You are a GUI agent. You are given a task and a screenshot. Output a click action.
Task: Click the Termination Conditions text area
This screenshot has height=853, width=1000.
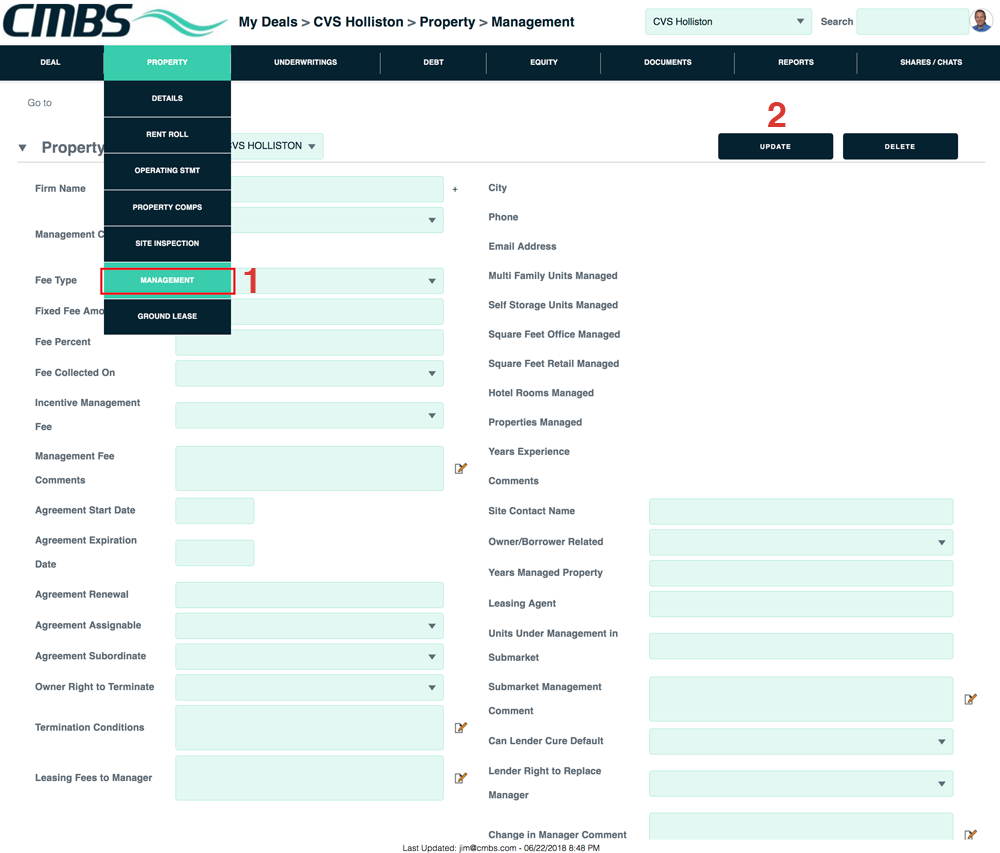coord(309,727)
